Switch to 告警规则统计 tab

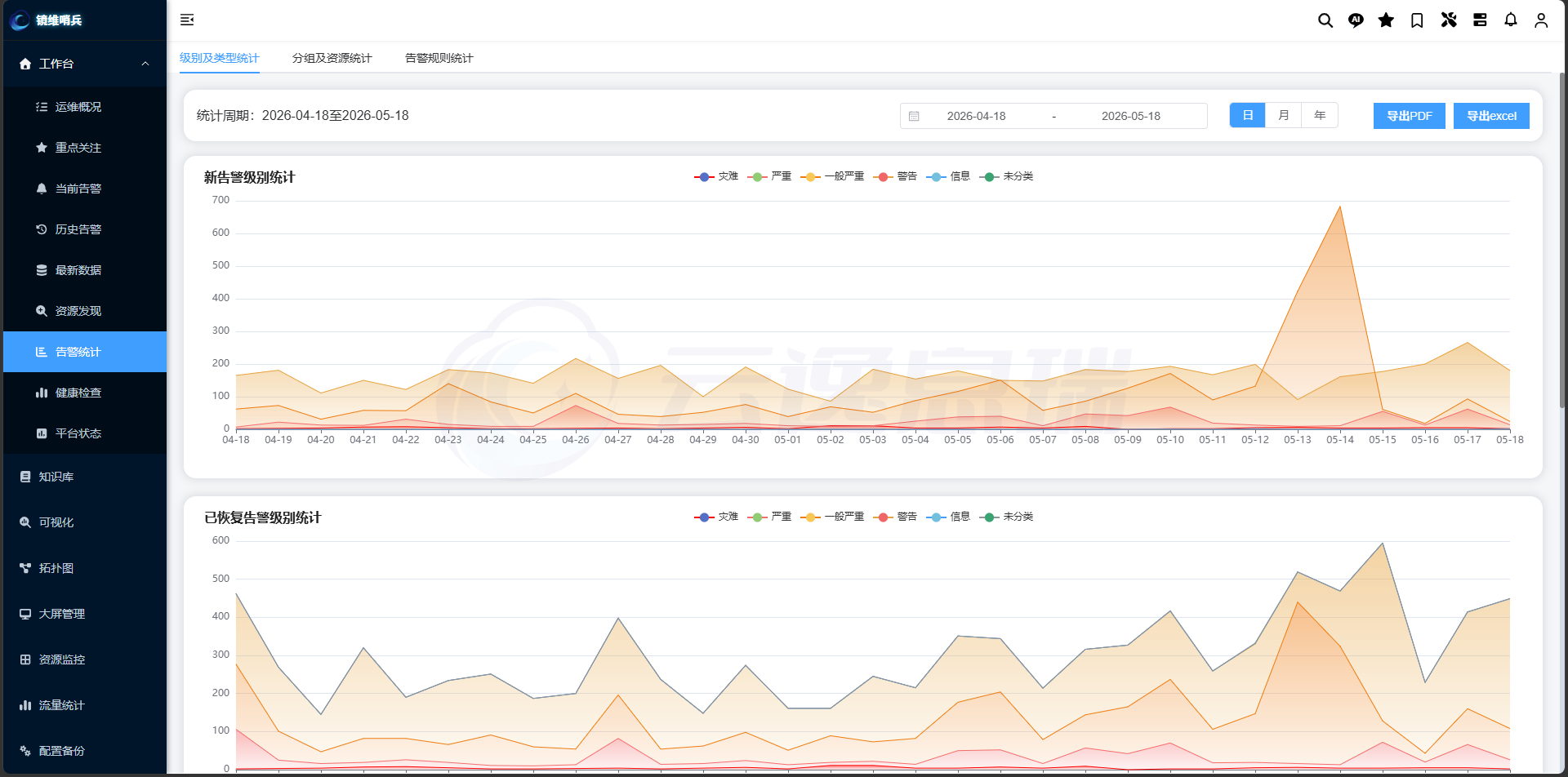pyautogui.click(x=439, y=58)
